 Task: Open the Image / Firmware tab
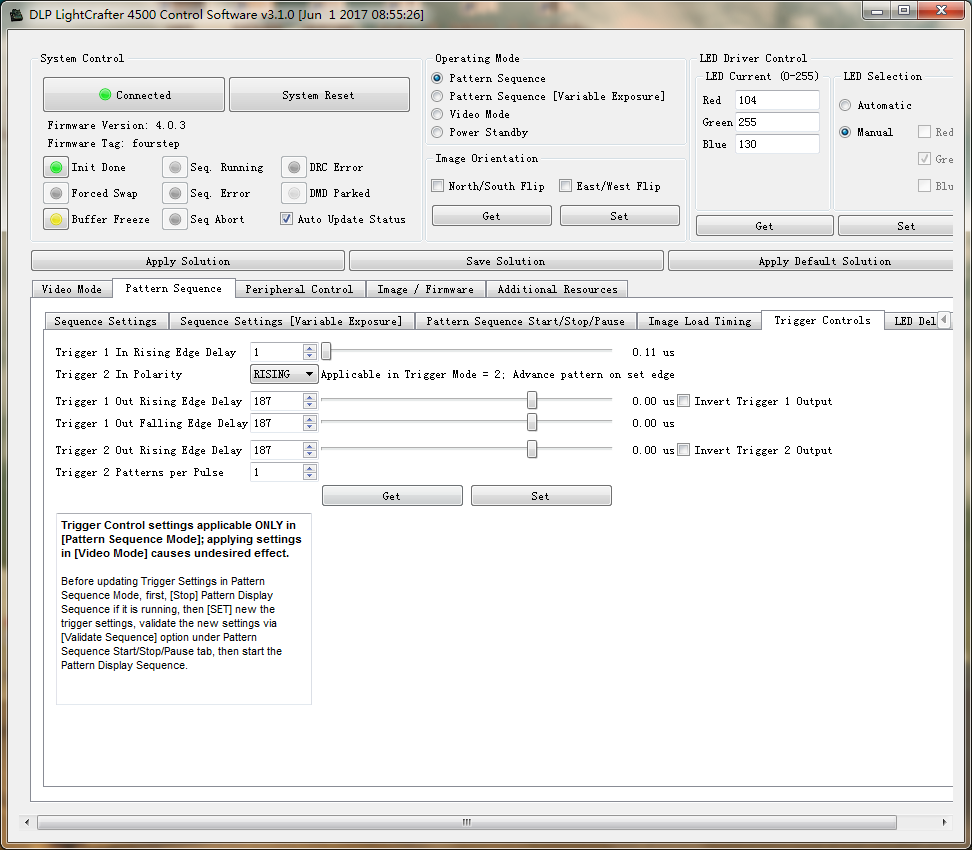[425, 289]
